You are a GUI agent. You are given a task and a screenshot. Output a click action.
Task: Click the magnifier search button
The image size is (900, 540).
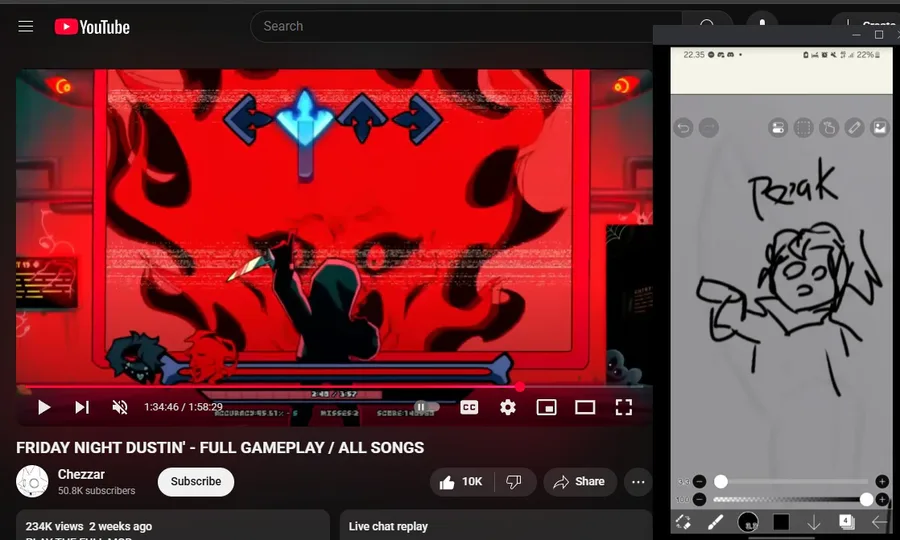coord(707,26)
